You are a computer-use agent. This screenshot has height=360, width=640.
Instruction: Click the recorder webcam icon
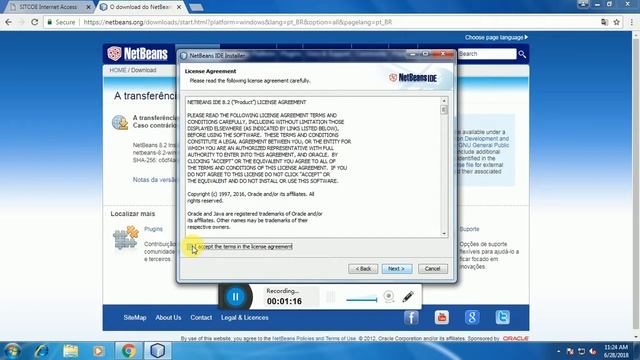389,296
